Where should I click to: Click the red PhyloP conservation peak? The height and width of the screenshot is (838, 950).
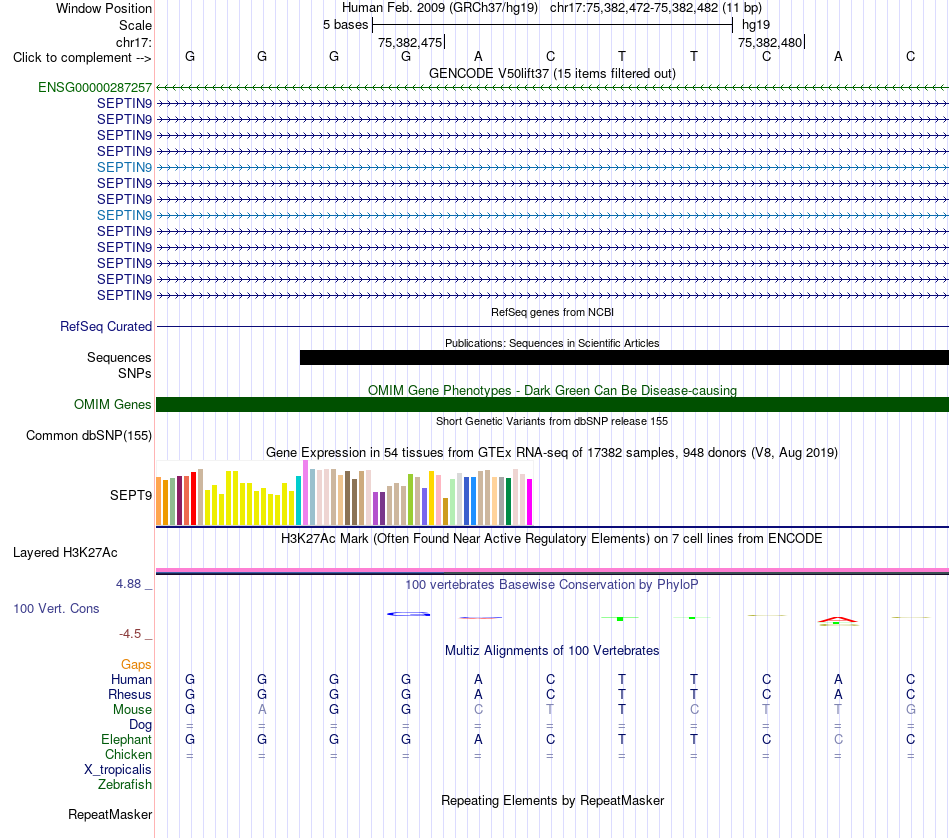click(x=837, y=620)
